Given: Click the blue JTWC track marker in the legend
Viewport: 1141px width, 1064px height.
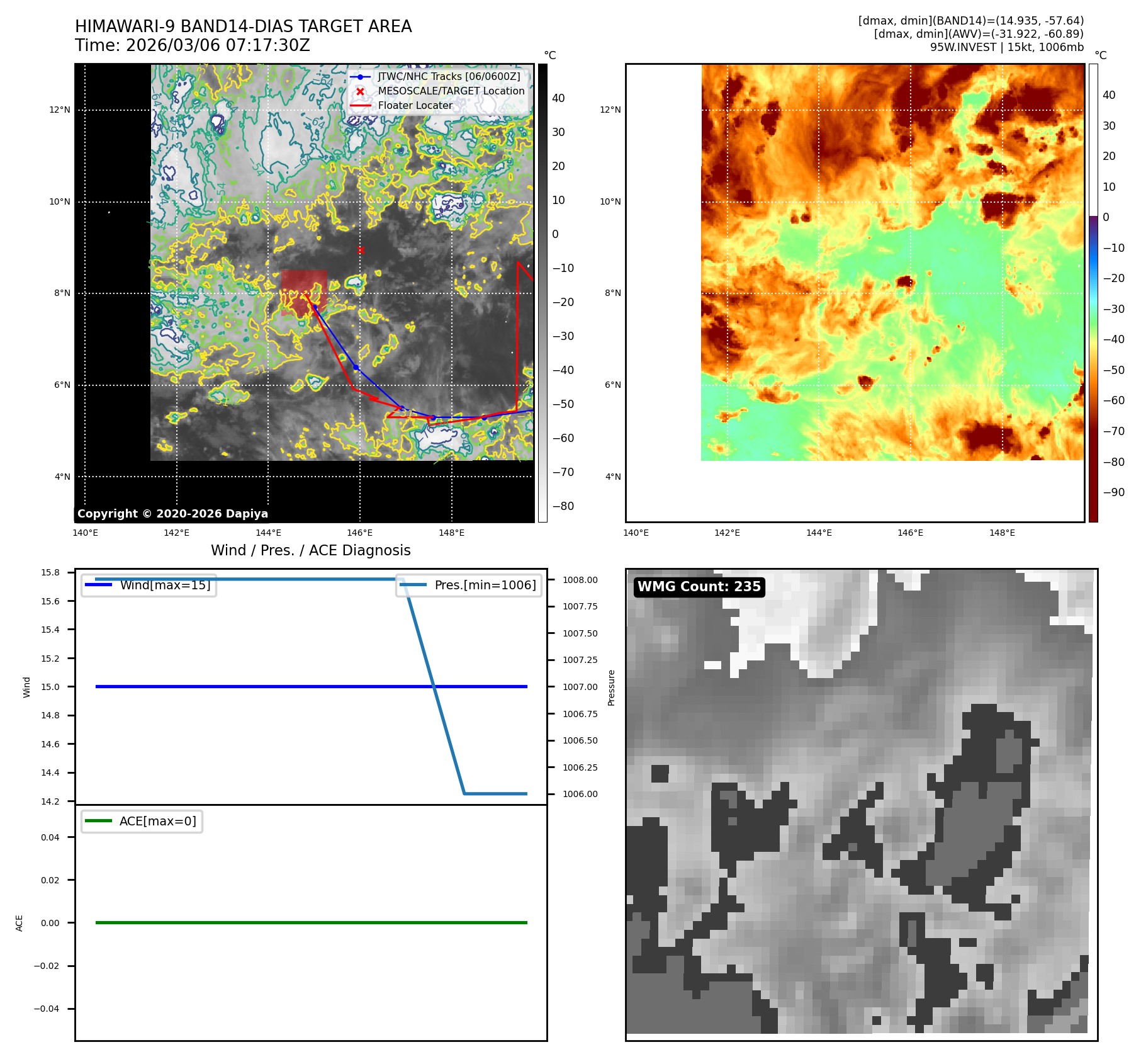Looking at the screenshot, I should [360, 77].
